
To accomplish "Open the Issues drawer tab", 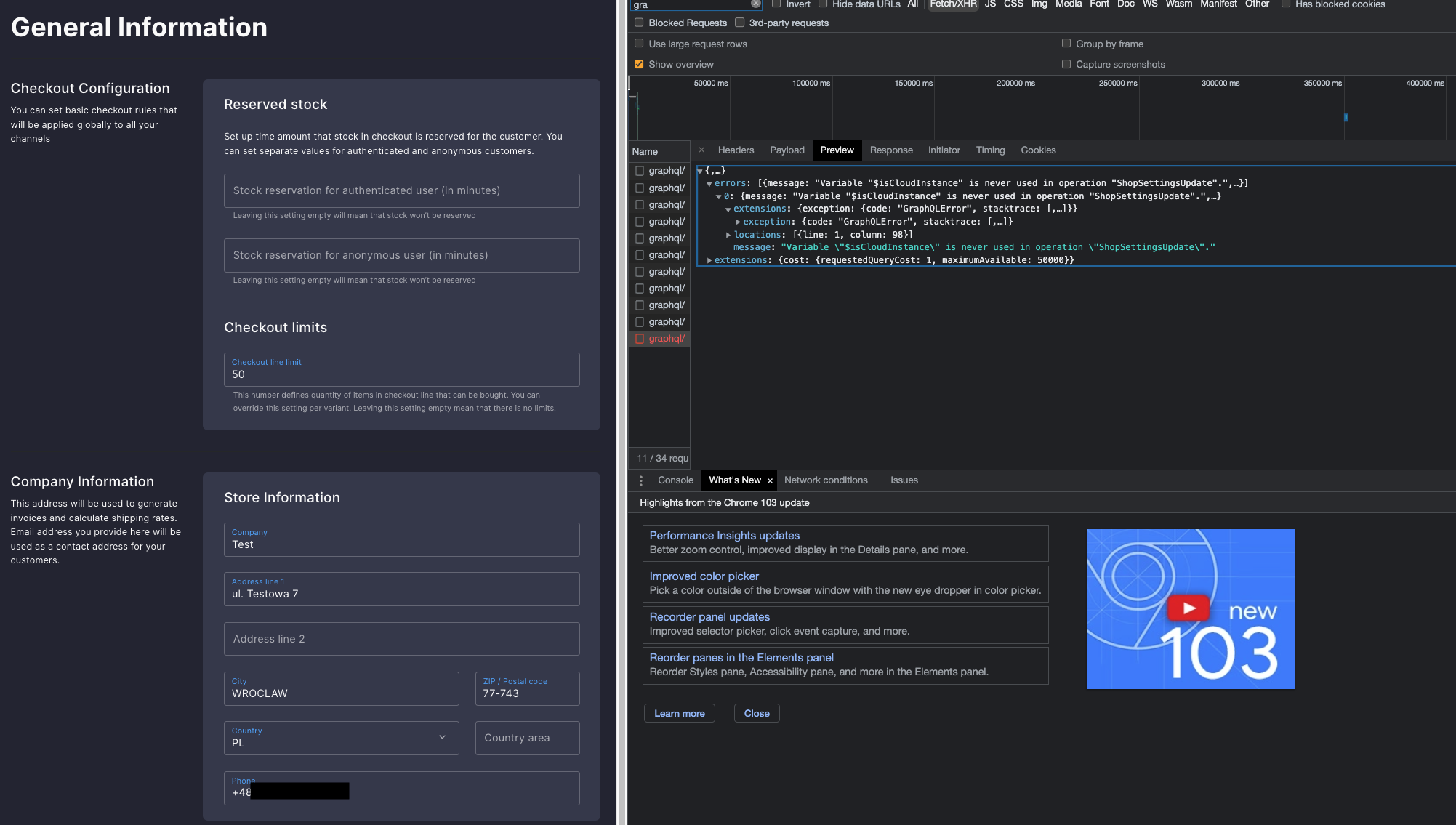I will (904, 480).
